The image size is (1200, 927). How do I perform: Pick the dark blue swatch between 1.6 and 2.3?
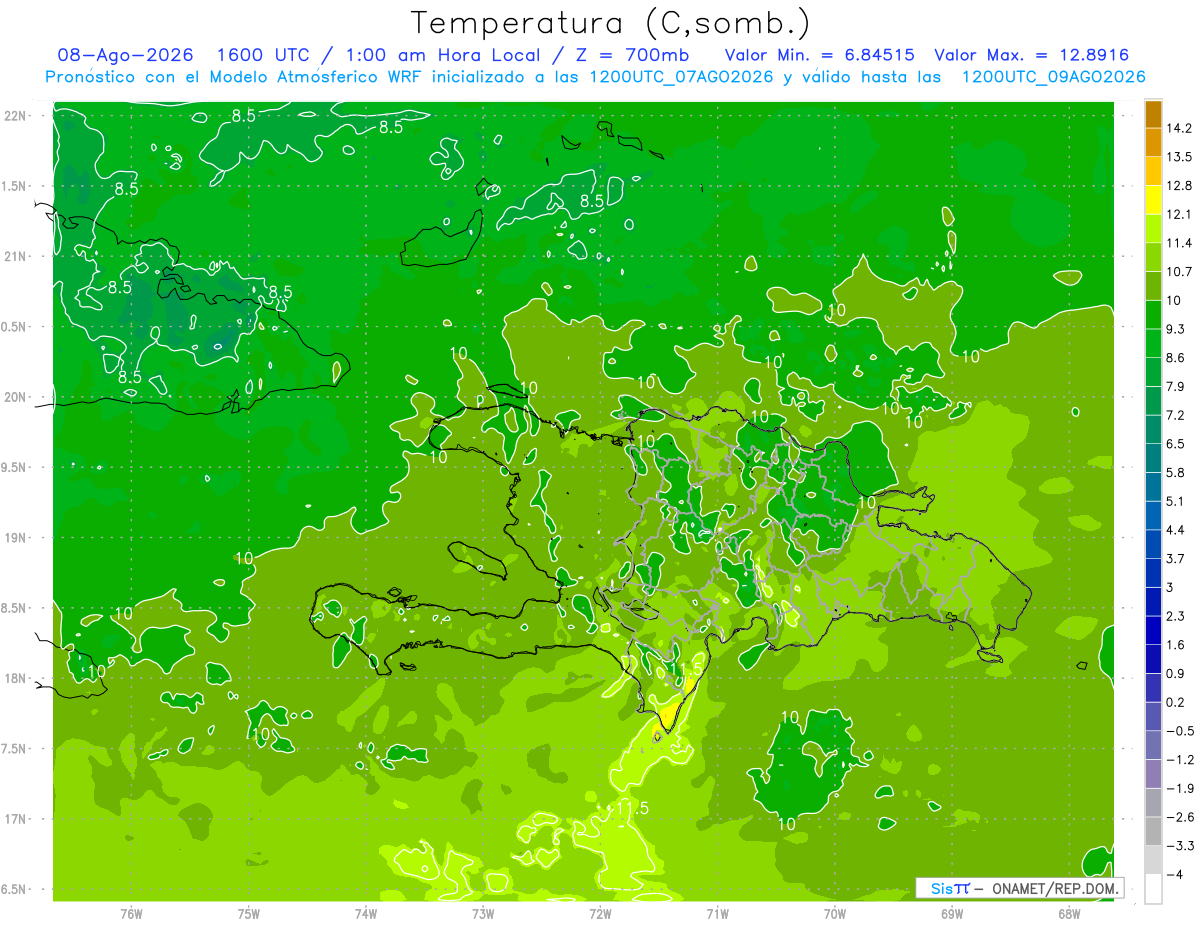1153,630
